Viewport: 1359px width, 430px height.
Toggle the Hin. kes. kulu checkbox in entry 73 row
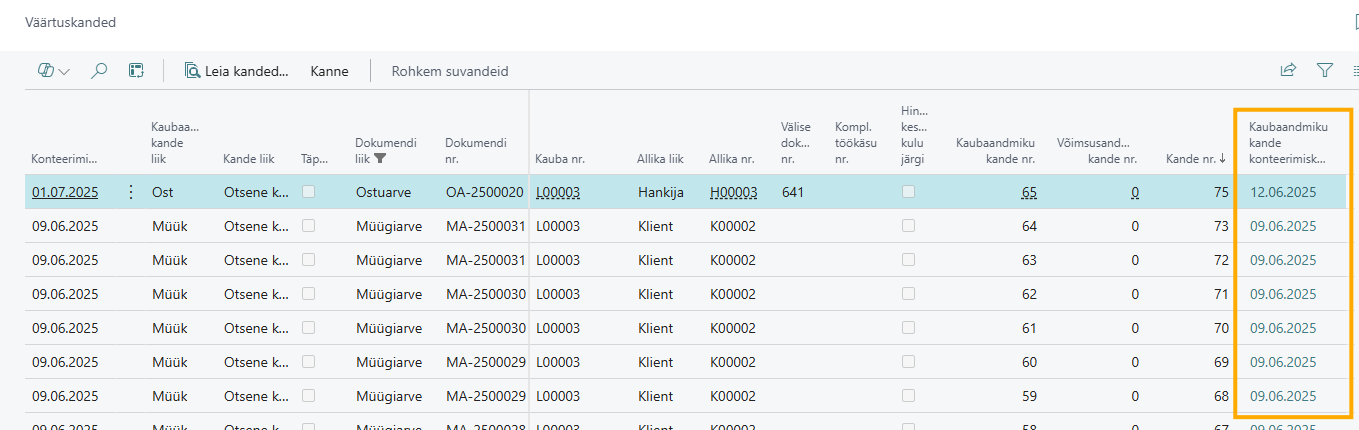click(x=908, y=226)
